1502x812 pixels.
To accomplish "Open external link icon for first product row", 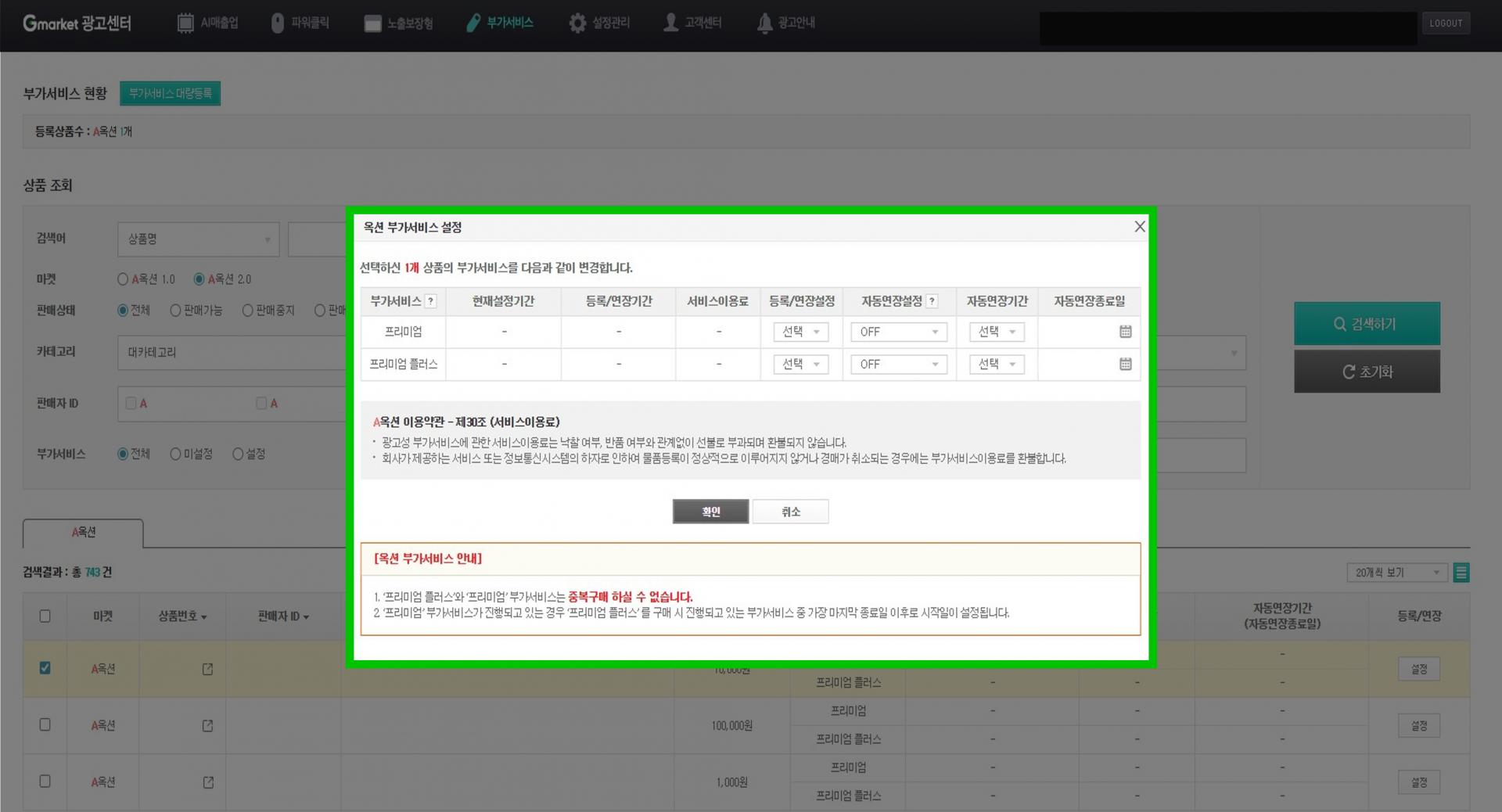I will 207,669.
